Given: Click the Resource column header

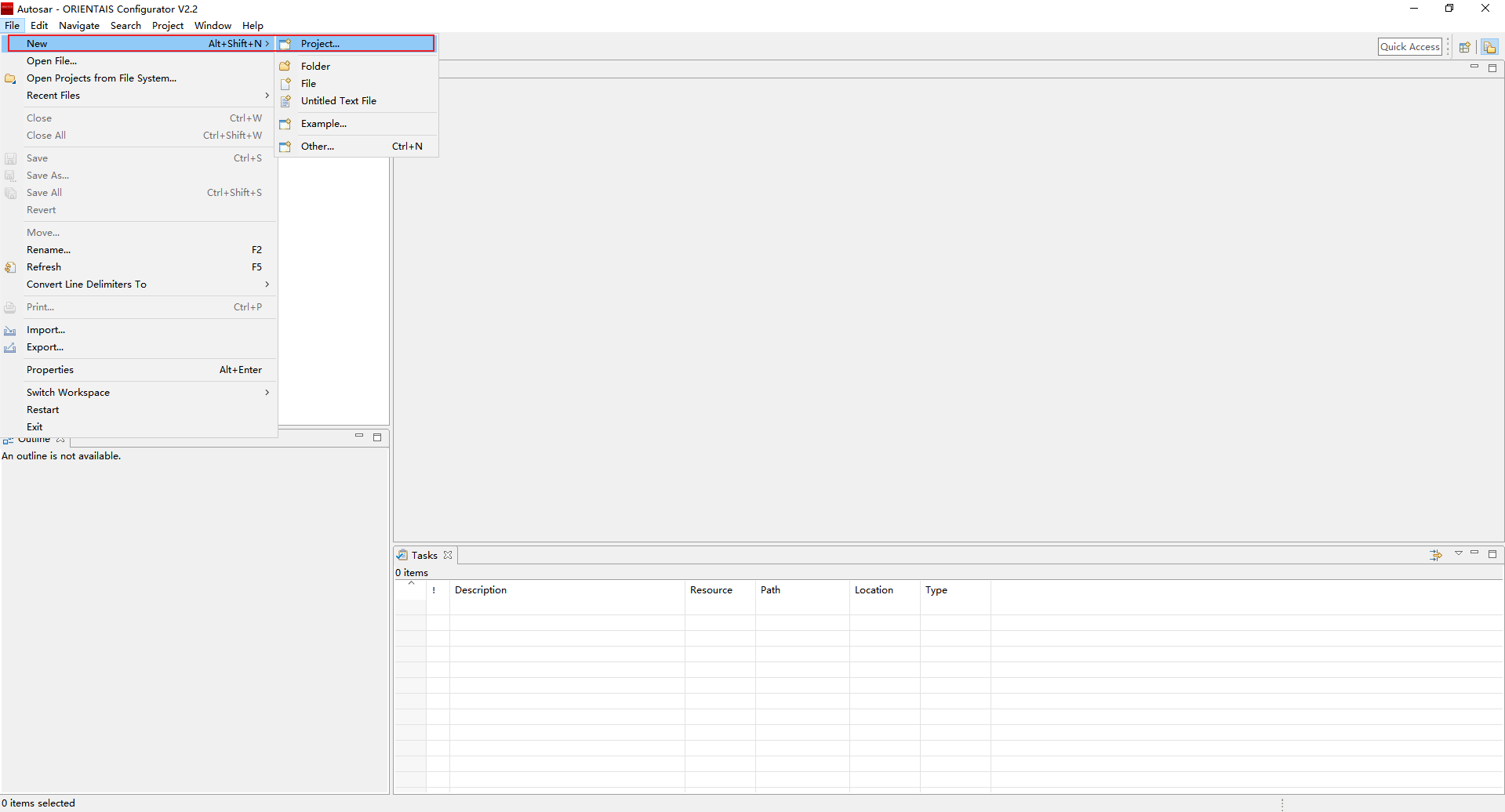Looking at the screenshot, I should (x=711, y=590).
